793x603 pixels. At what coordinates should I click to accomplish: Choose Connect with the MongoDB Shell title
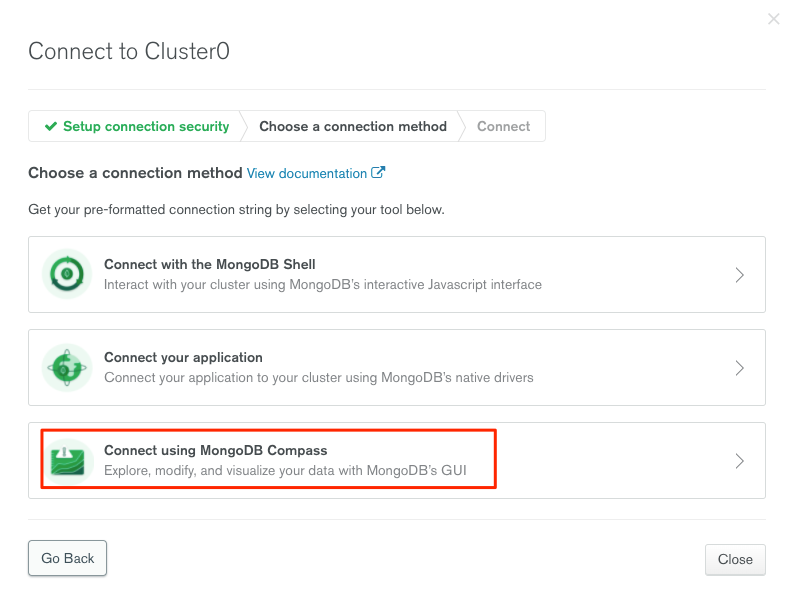tap(210, 265)
